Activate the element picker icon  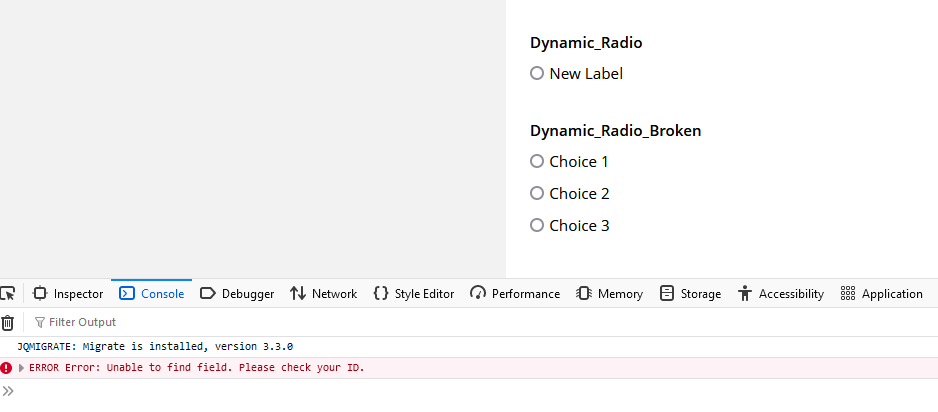pos(7,293)
